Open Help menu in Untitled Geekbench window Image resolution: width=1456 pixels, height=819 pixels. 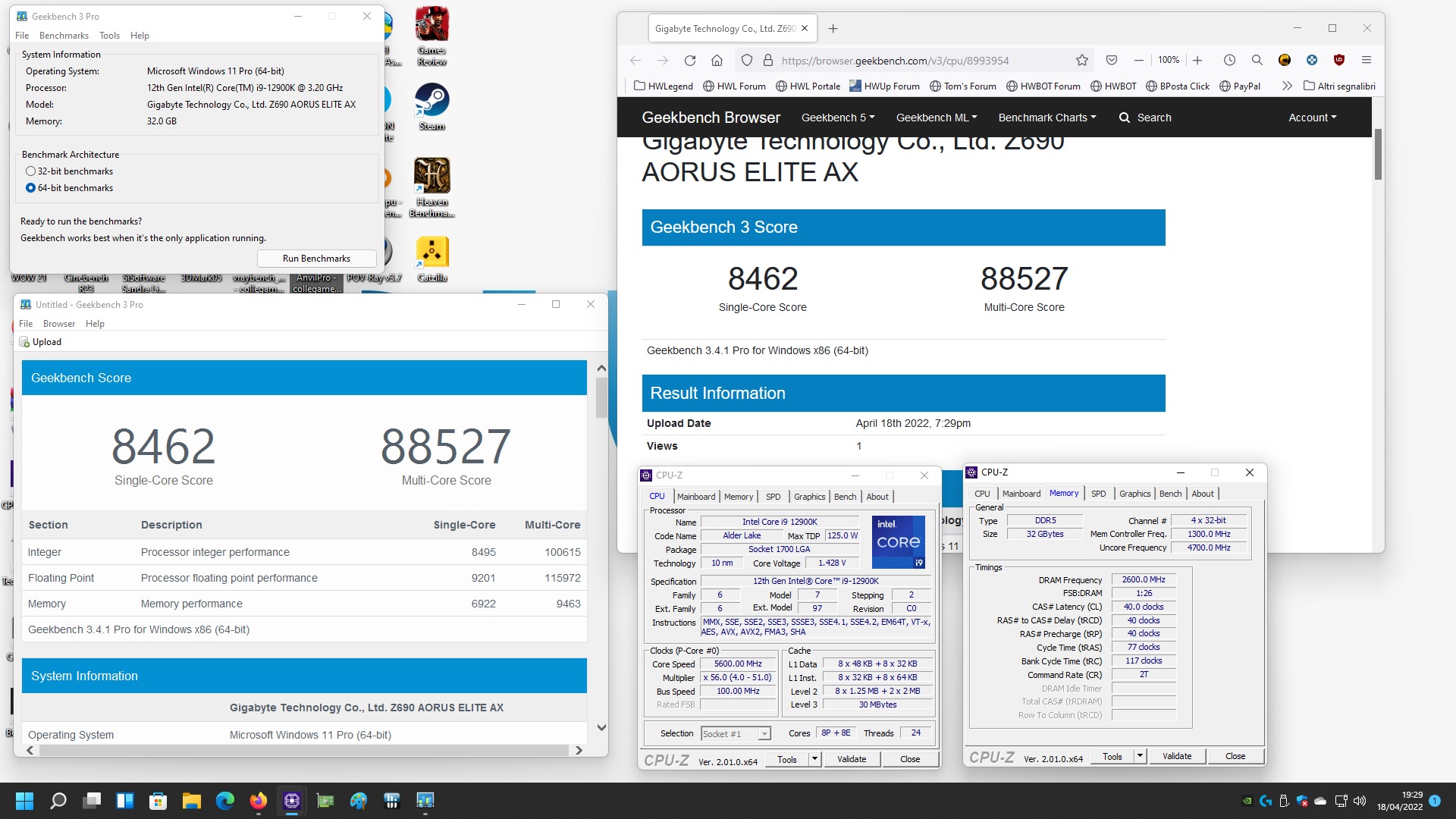coord(95,324)
